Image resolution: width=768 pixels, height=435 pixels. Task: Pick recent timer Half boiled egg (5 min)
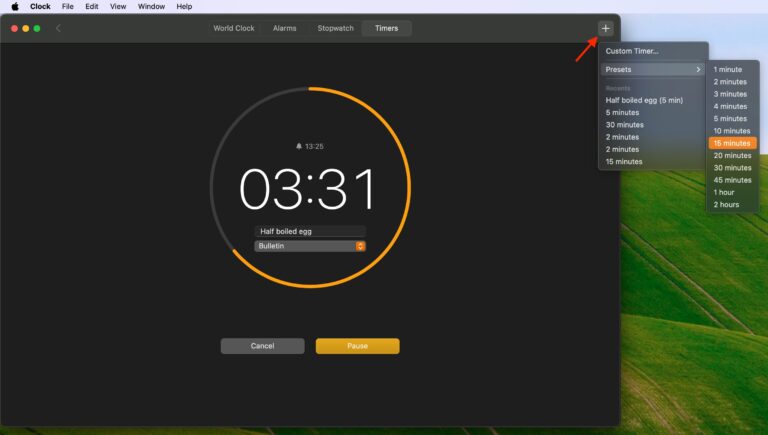click(653, 100)
